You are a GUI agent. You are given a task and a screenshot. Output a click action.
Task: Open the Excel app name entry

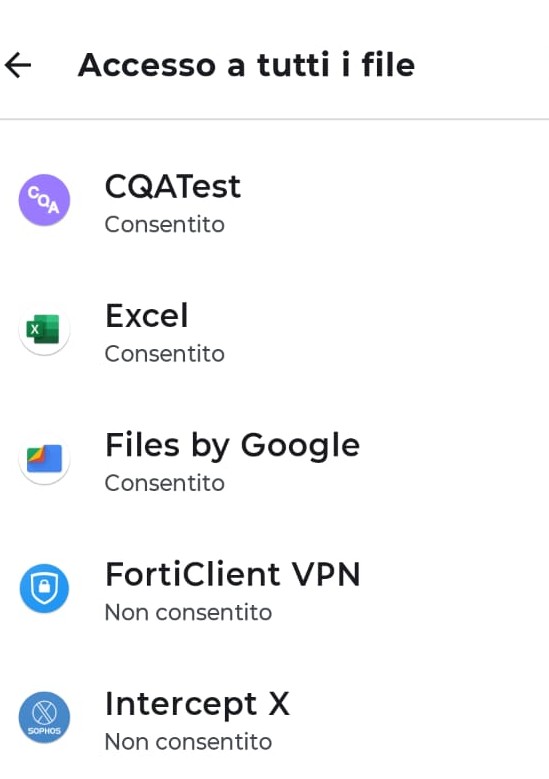(147, 316)
